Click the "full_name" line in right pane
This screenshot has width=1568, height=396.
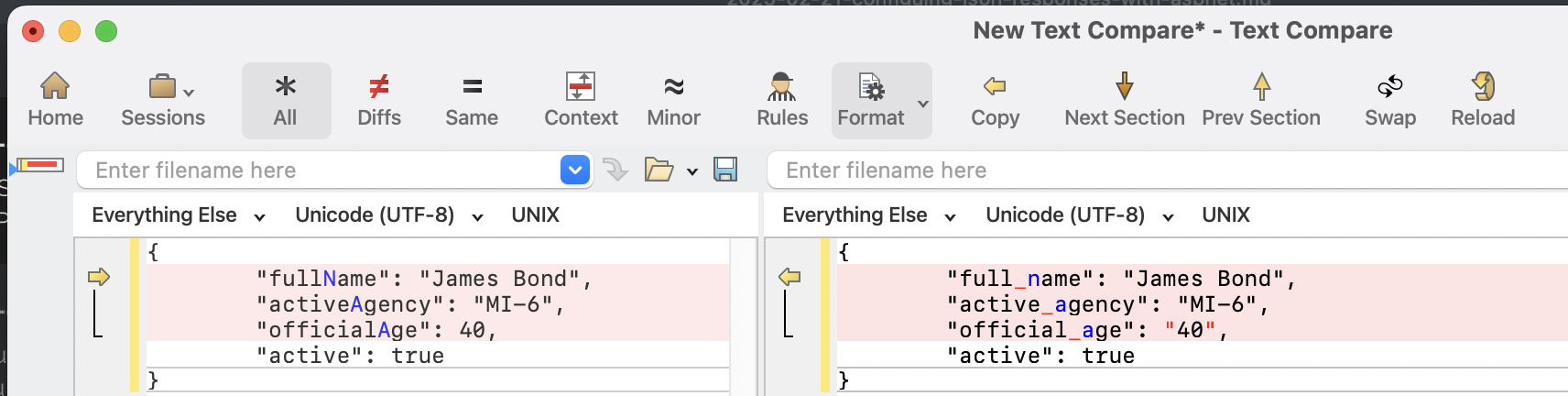1203,278
